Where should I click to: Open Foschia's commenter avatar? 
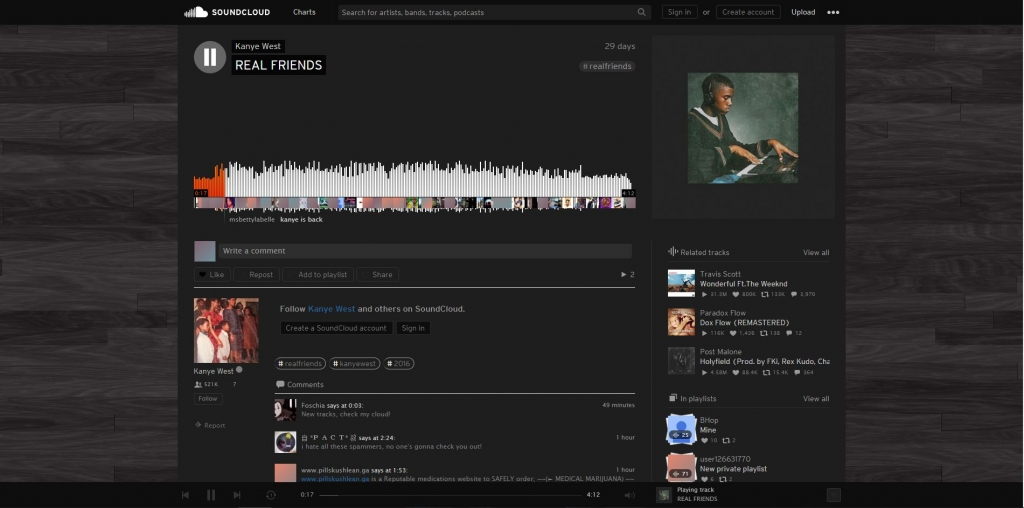[285, 409]
